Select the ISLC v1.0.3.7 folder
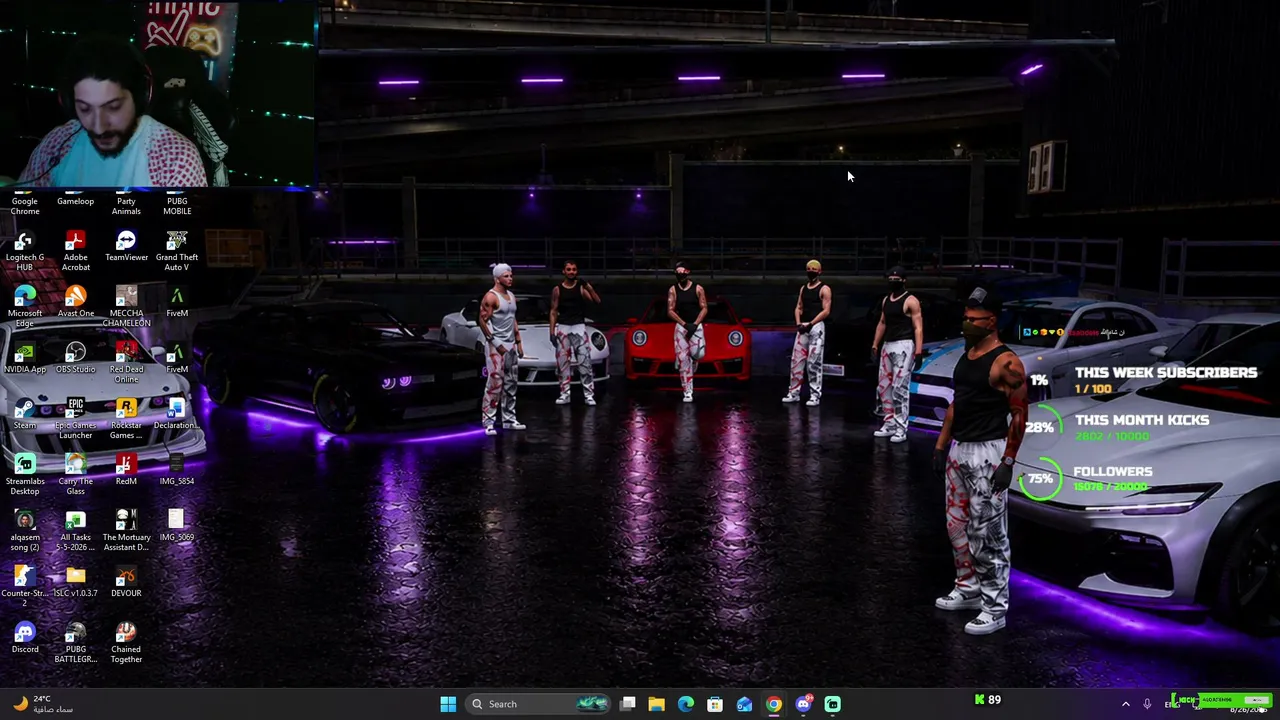Image resolution: width=1280 pixels, height=720 pixels. (75, 582)
